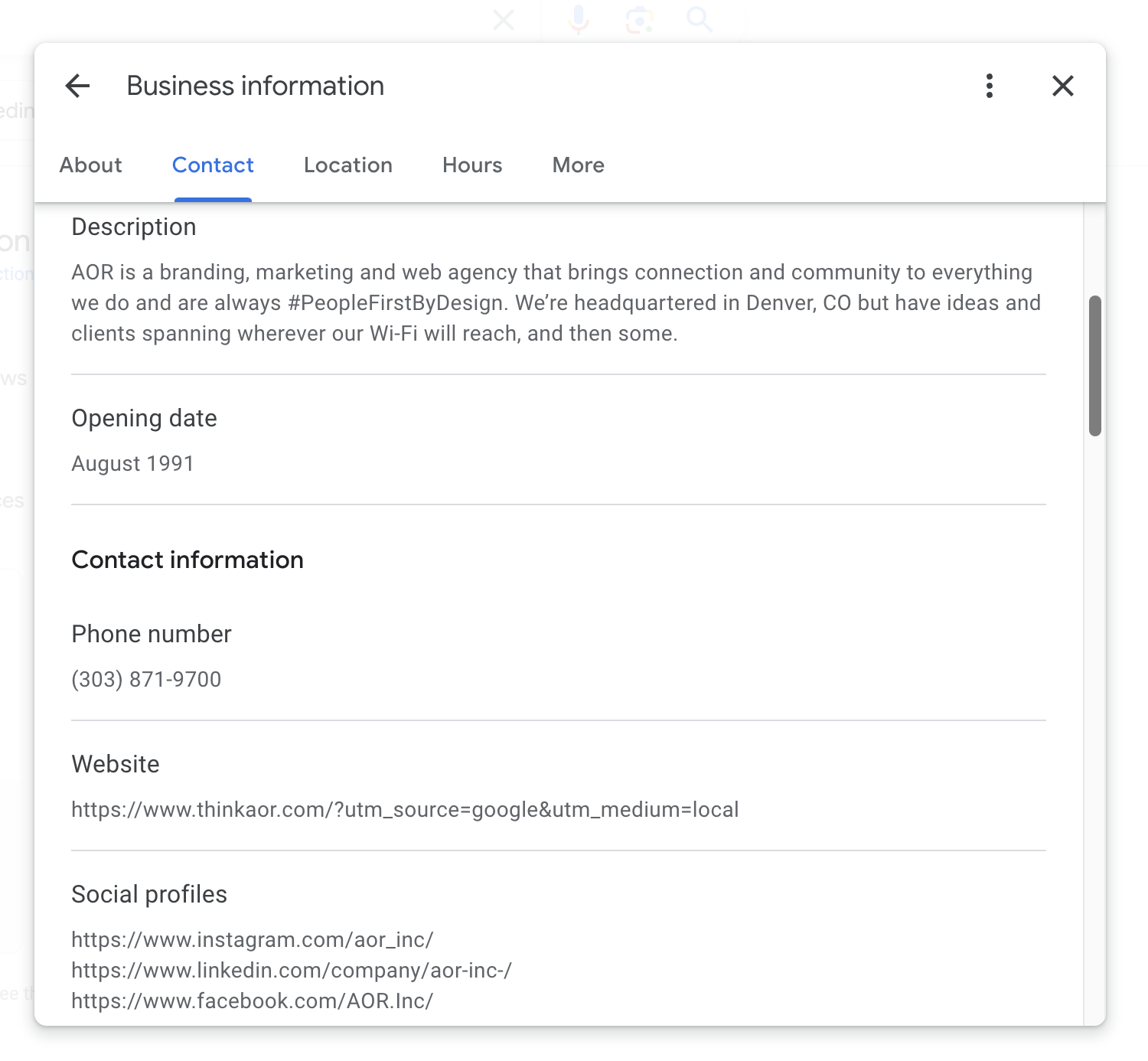This screenshot has width=1148, height=1061.
Task: Clear the search with the faded X icon
Action: point(504,20)
